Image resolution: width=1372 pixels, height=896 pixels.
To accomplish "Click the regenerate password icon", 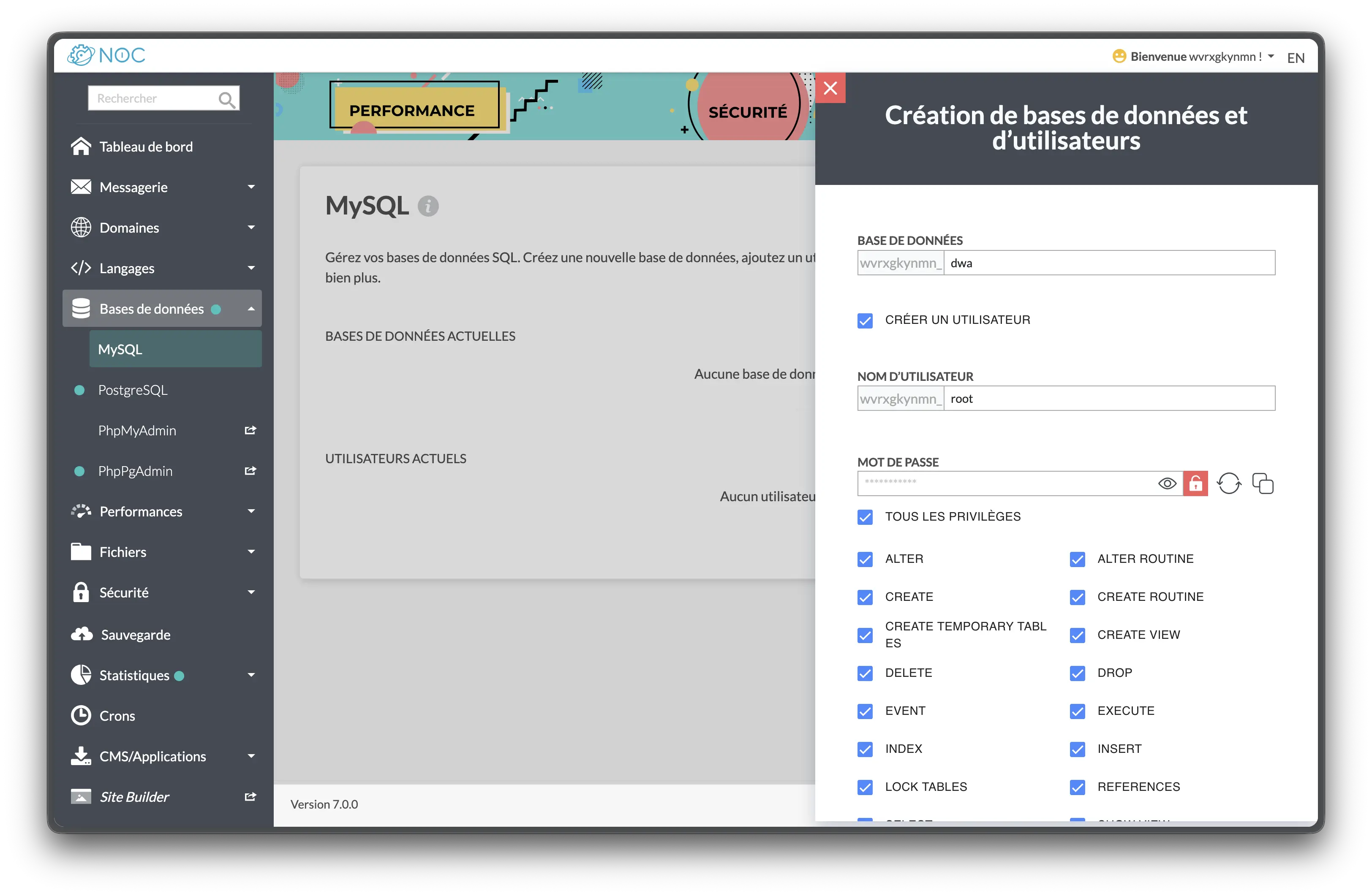I will (1228, 483).
